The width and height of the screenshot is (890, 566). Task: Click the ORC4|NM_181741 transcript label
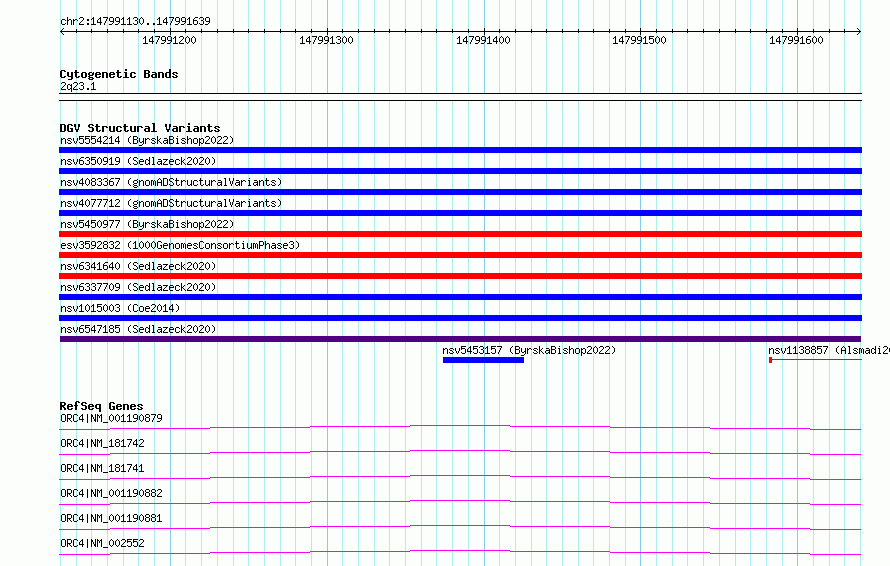(102, 468)
